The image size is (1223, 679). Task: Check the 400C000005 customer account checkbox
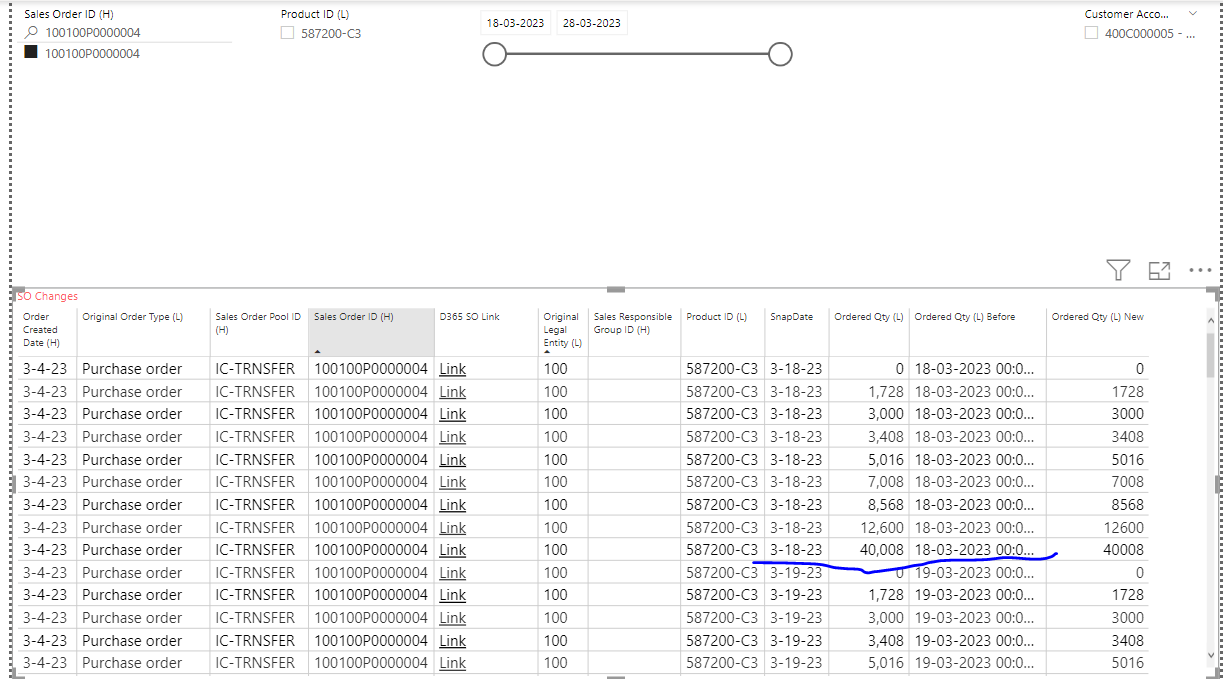tap(1092, 33)
